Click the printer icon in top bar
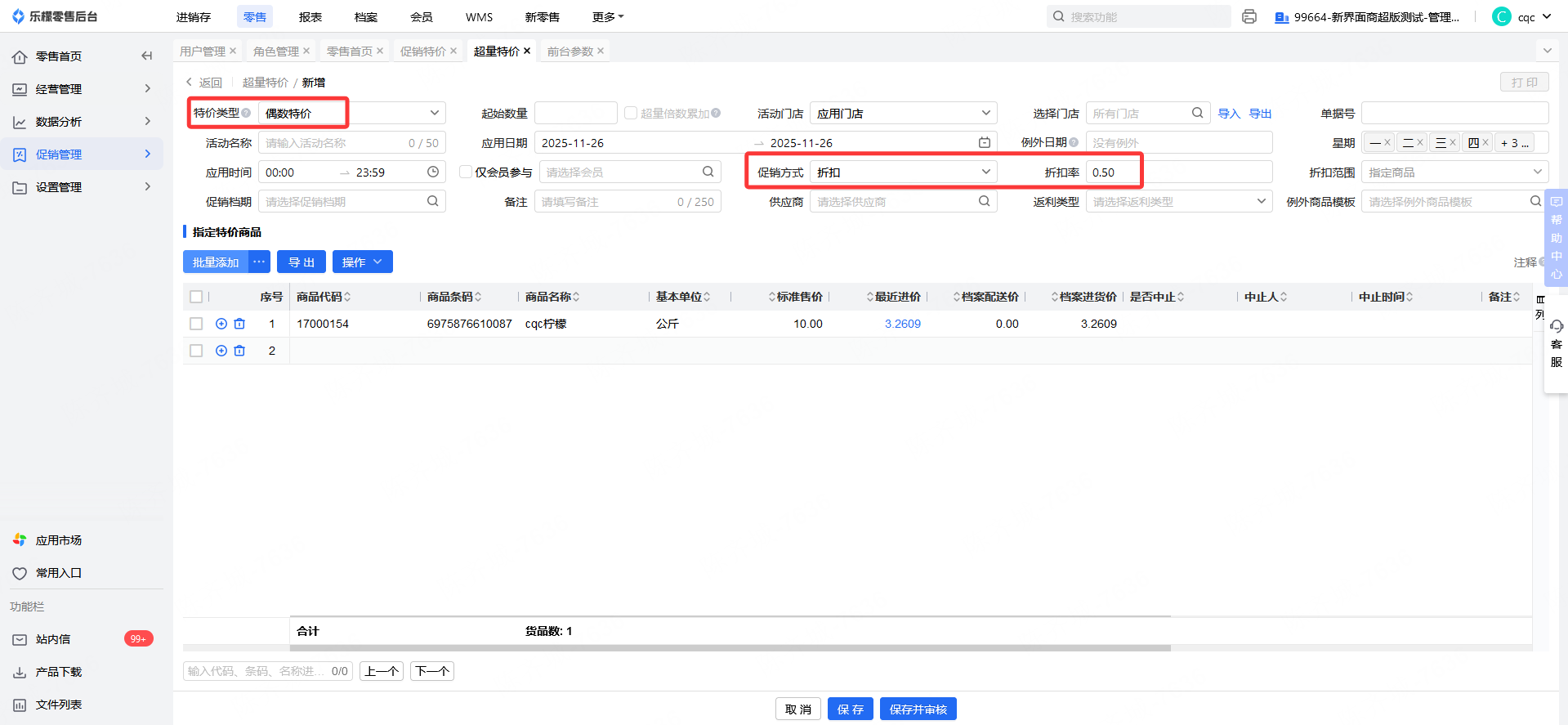 [x=1249, y=16]
